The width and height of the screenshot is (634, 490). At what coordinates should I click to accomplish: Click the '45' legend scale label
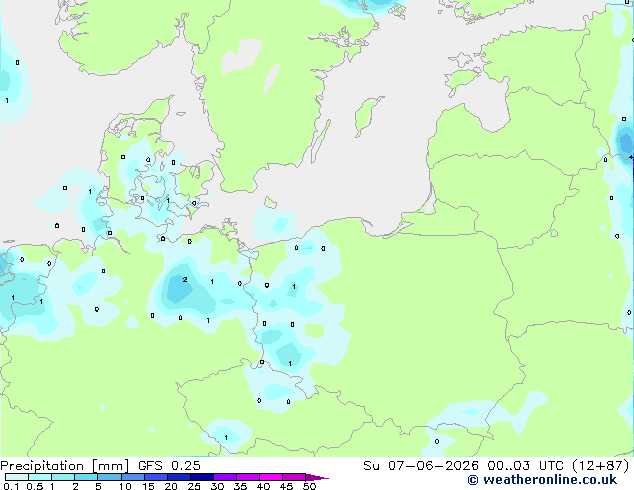pos(286,486)
